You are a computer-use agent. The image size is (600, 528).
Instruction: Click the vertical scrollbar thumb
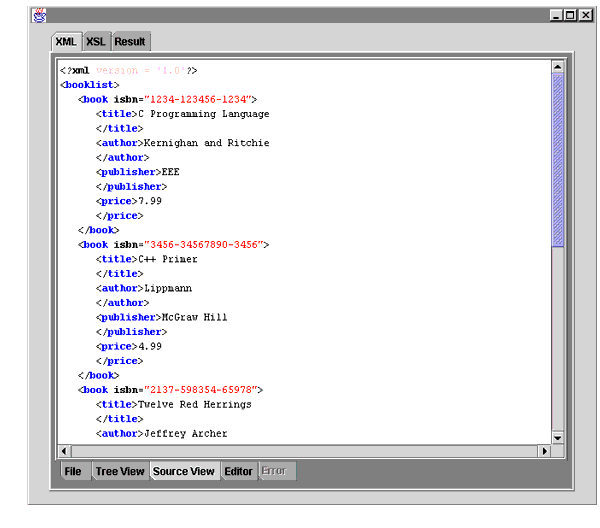pos(558,160)
